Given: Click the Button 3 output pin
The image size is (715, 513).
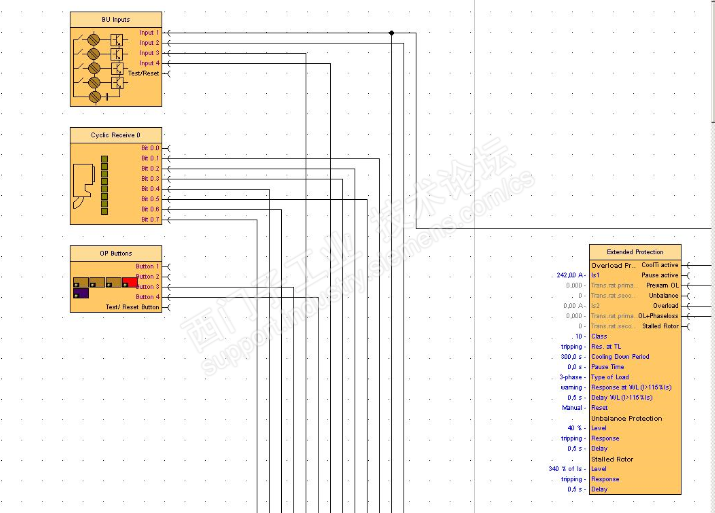Looking at the screenshot, I should (x=166, y=287).
